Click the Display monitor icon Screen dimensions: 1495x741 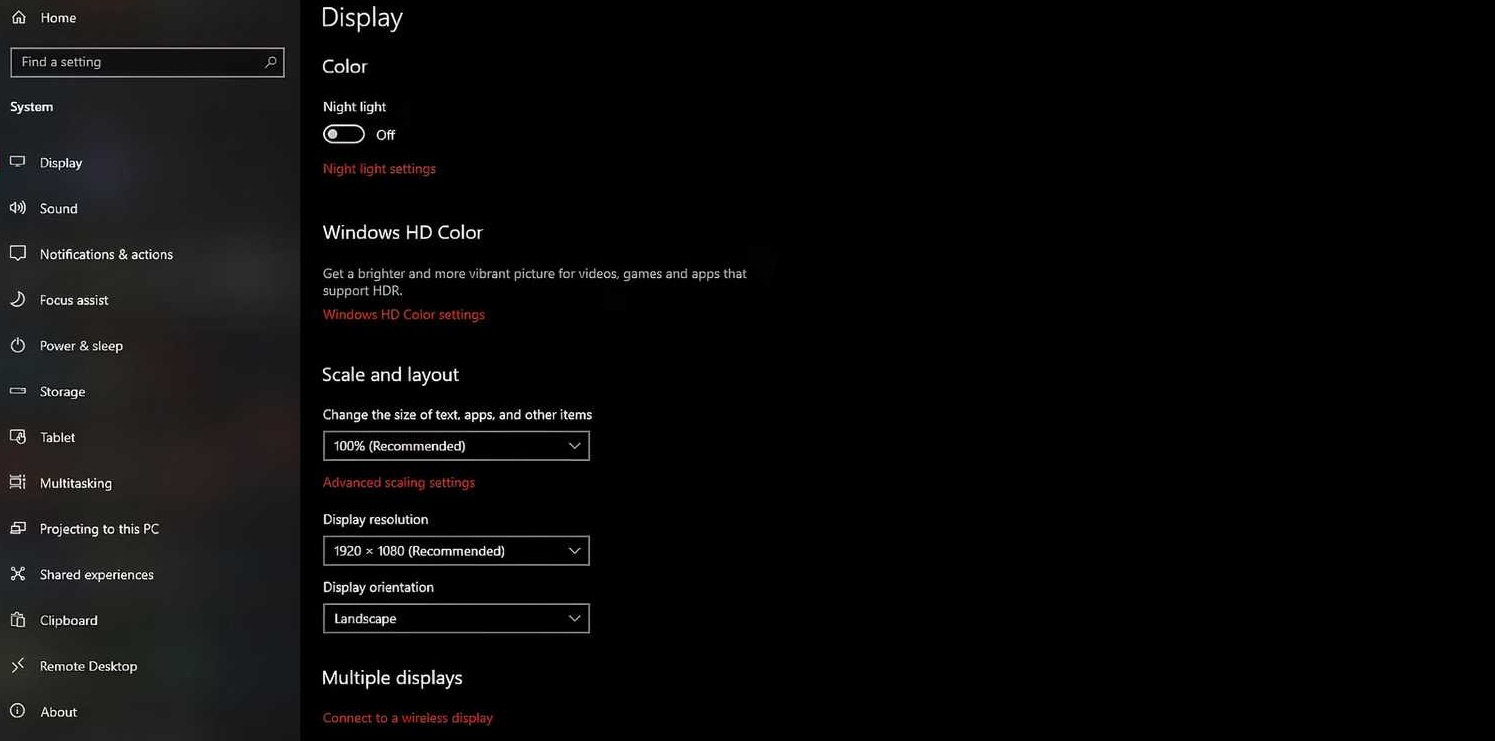point(18,162)
